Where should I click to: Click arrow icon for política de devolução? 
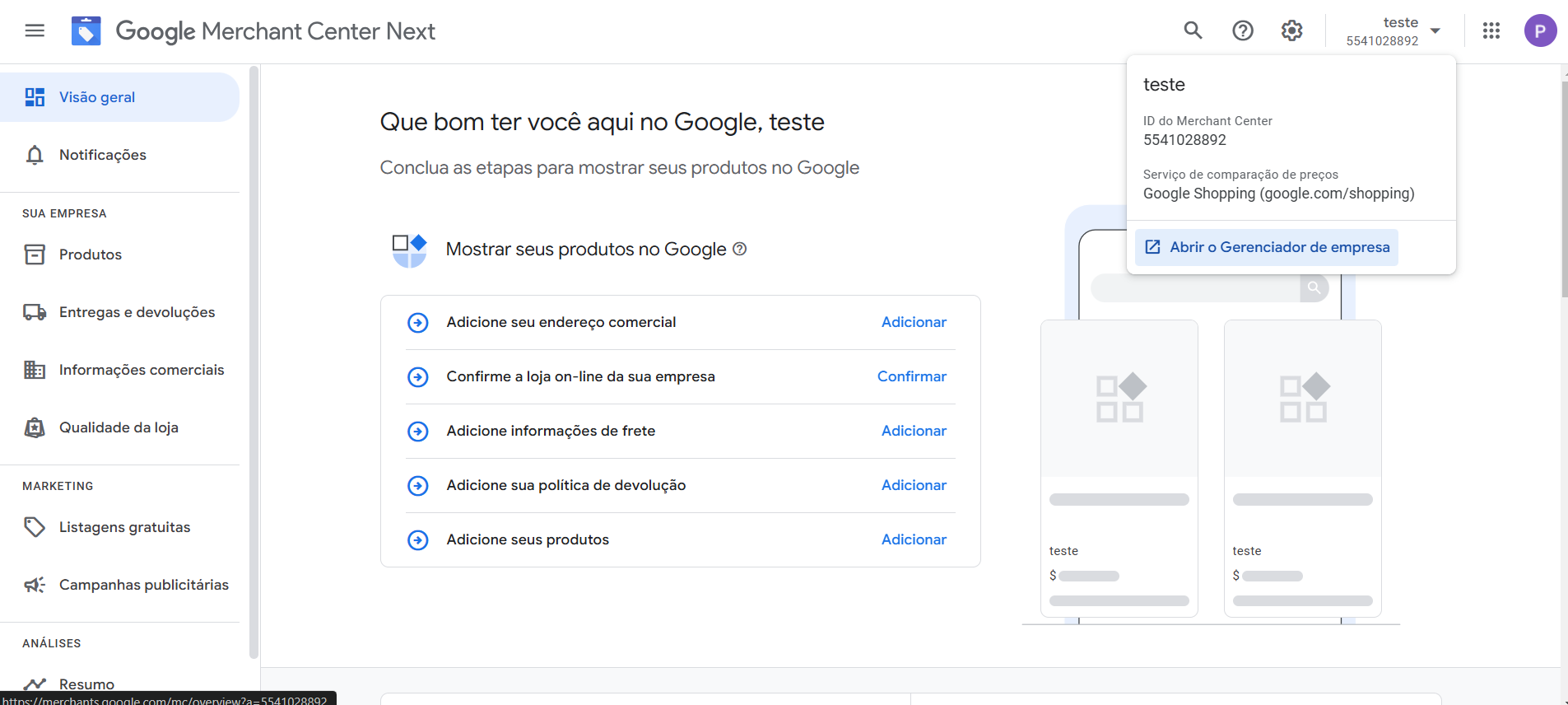[x=418, y=486]
